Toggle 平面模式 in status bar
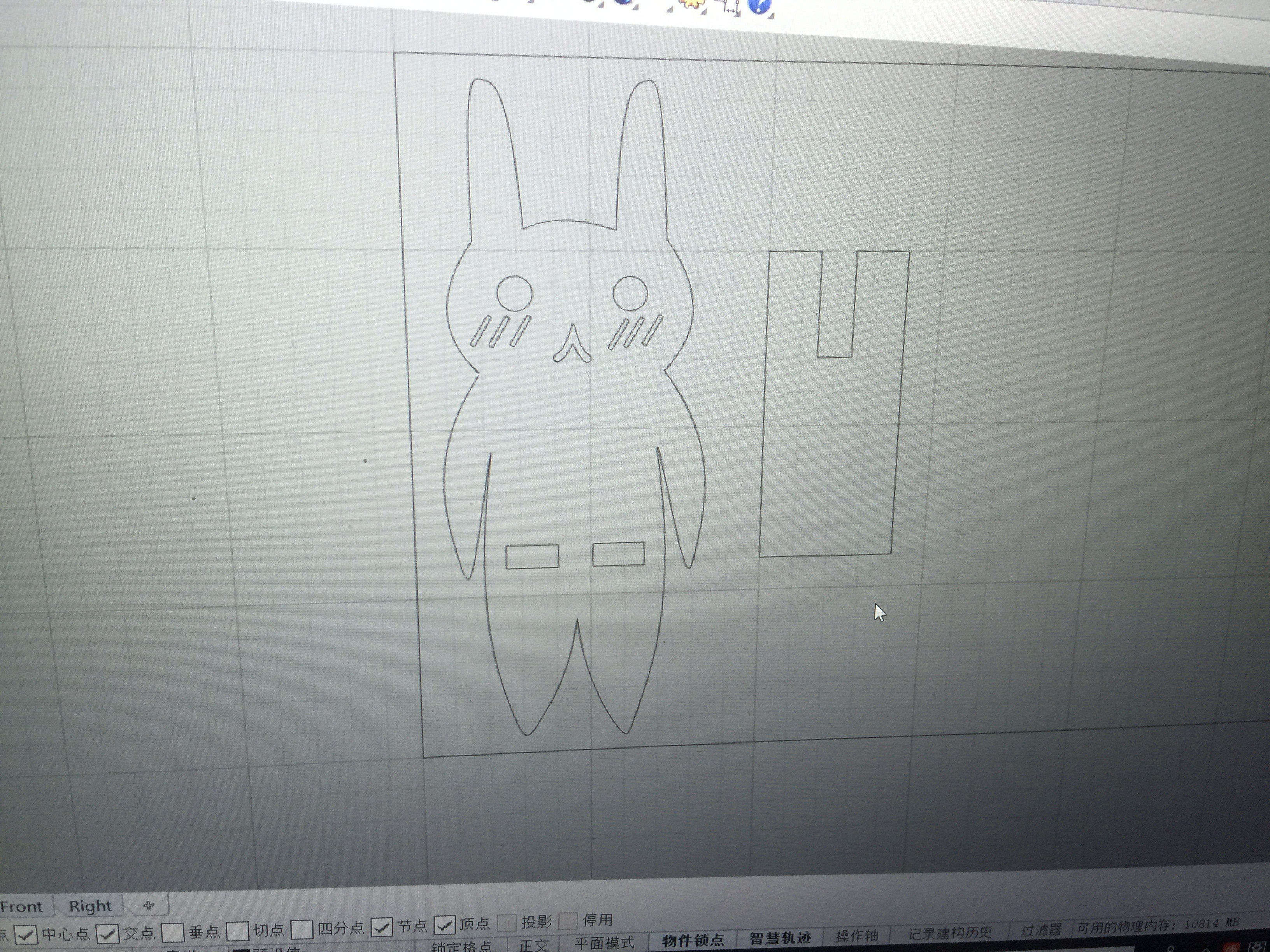 click(605, 943)
